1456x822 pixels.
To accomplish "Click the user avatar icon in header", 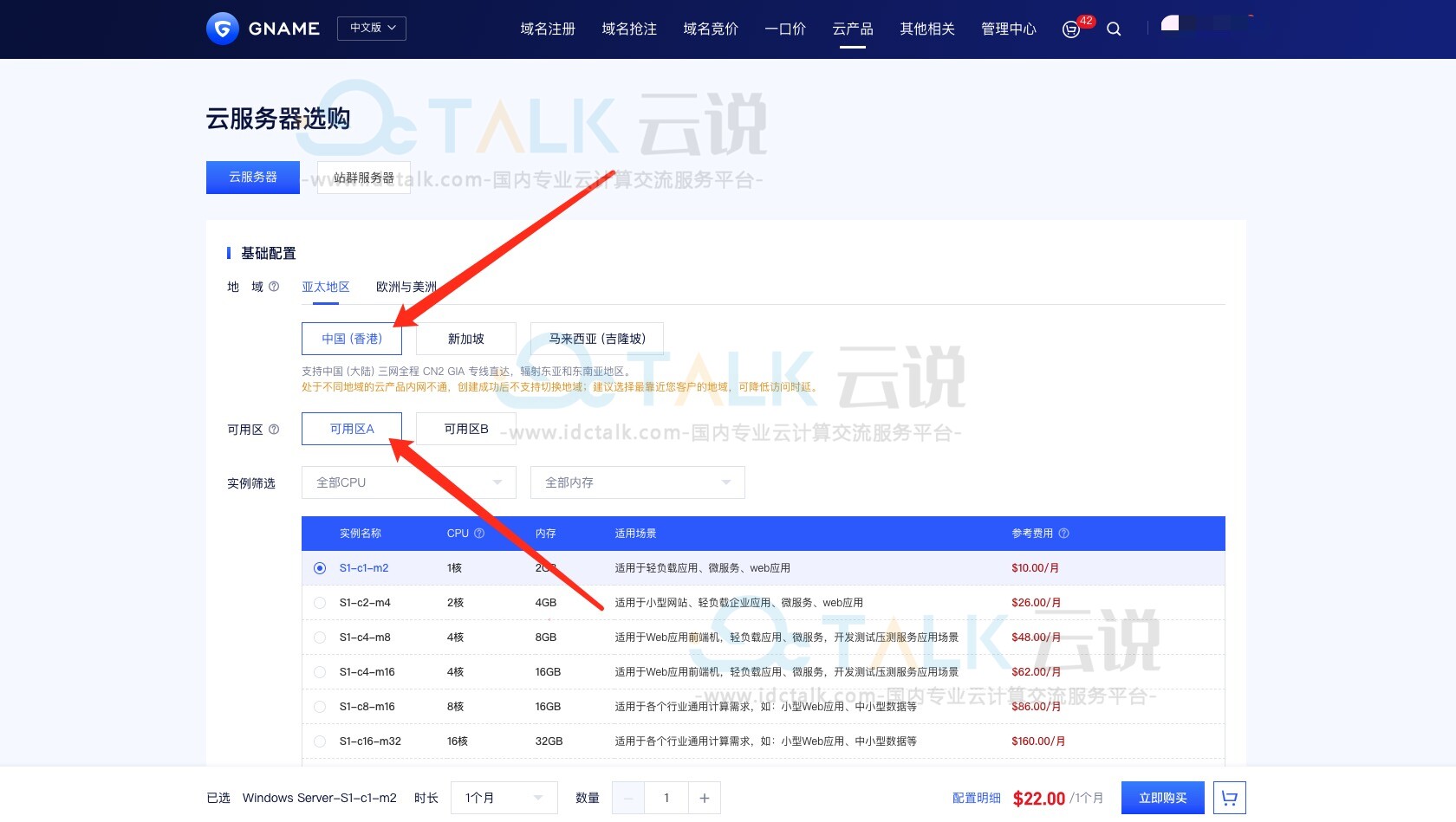I will [x=1170, y=23].
